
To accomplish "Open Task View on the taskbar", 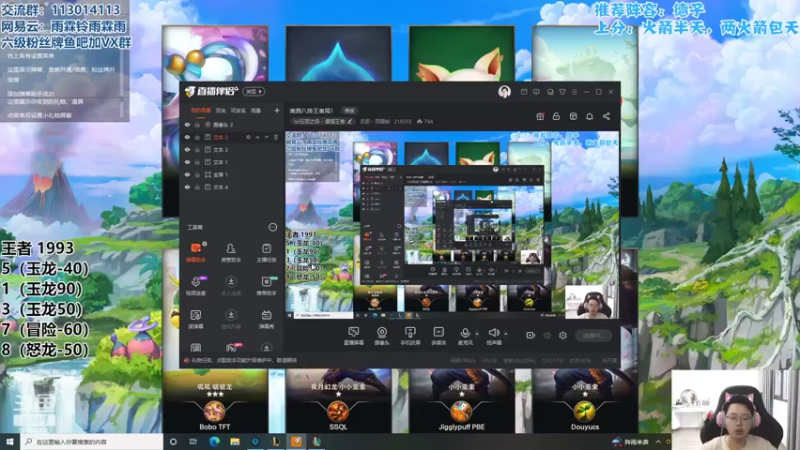I will 193,441.
